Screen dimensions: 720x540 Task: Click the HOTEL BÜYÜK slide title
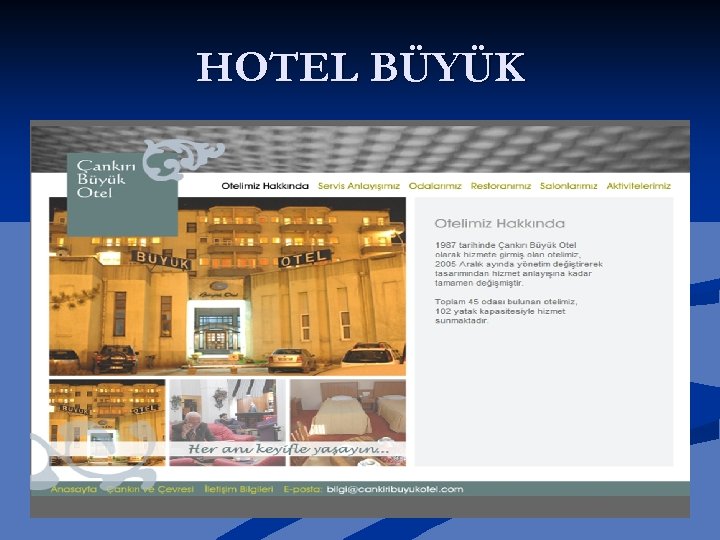(360, 67)
